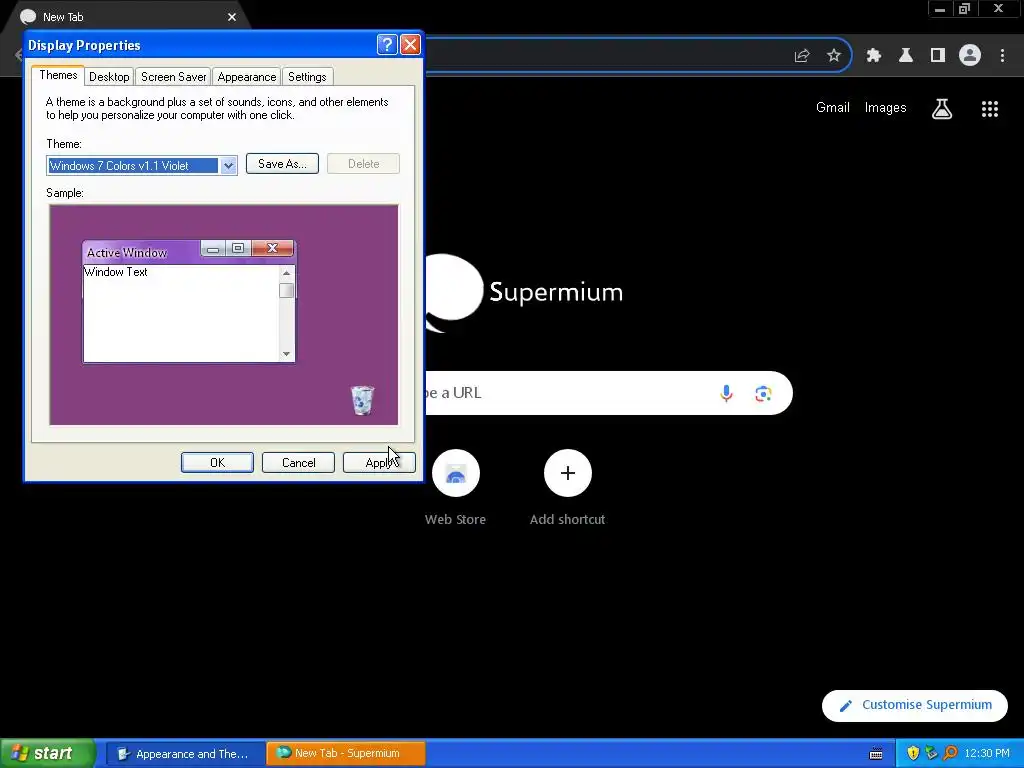This screenshot has height=768, width=1024.
Task: Switch to New Tab - Supermium taskbar item
Action: pos(346,754)
